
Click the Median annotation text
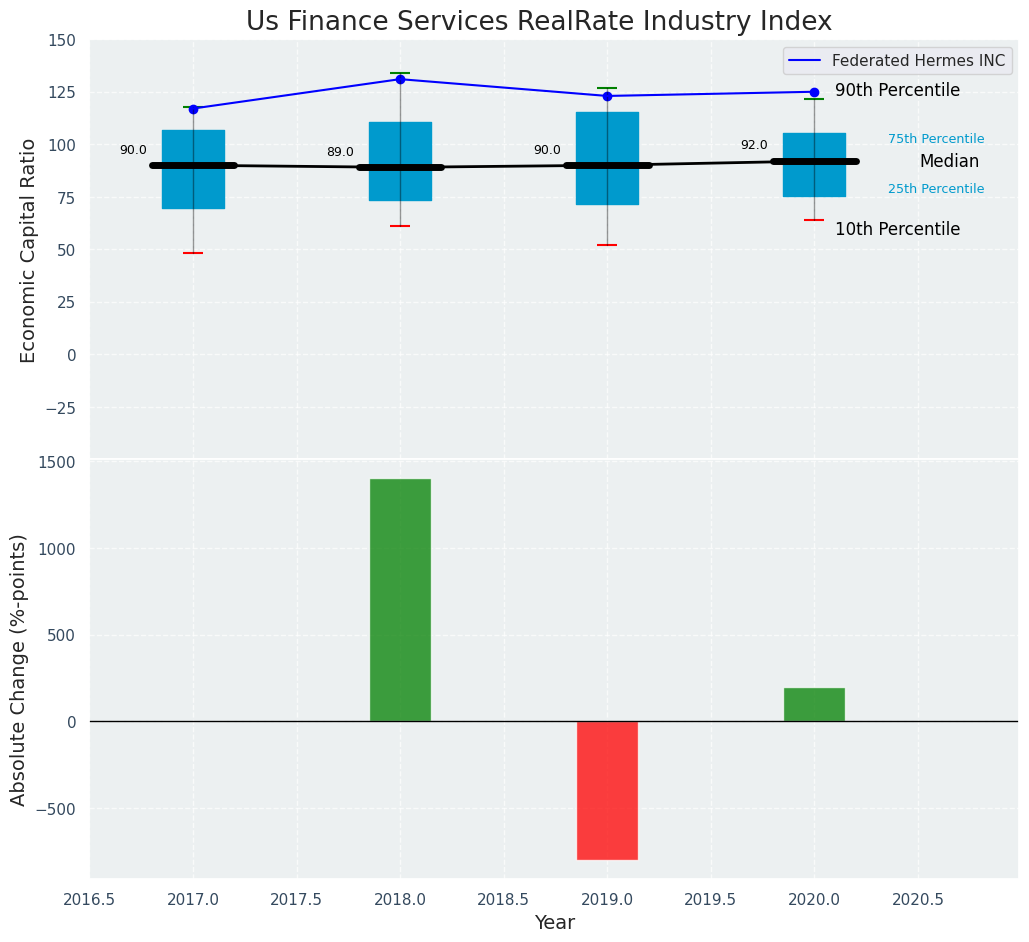click(x=949, y=161)
